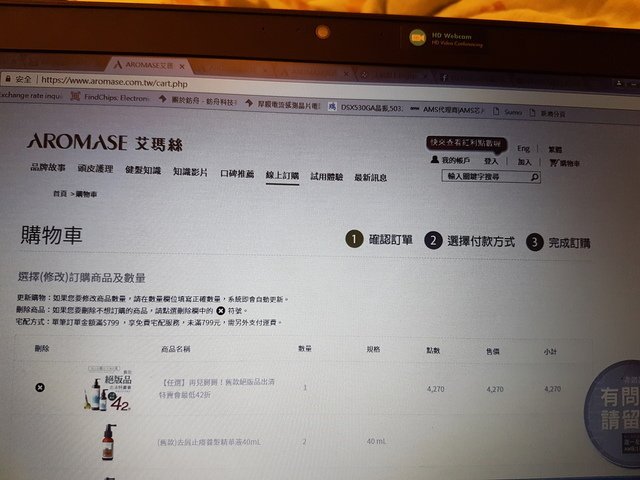This screenshot has width=640, height=480.
Task: Click the 商品名稱 column header
Action: [176, 349]
